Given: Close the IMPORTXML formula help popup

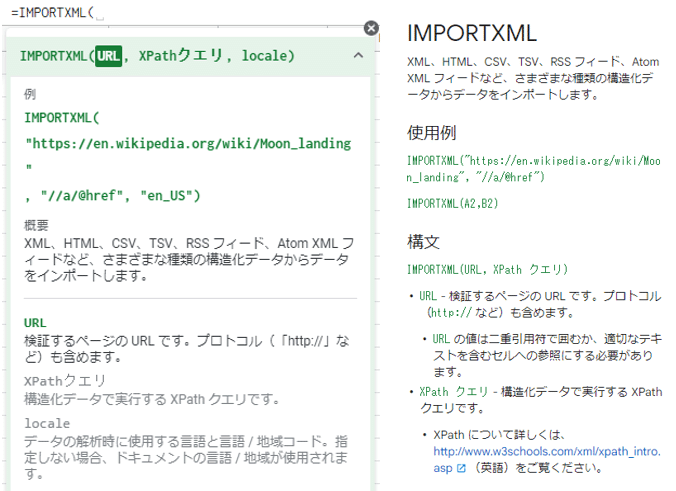Looking at the screenshot, I should pyautogui.click(x=371, y=28).
